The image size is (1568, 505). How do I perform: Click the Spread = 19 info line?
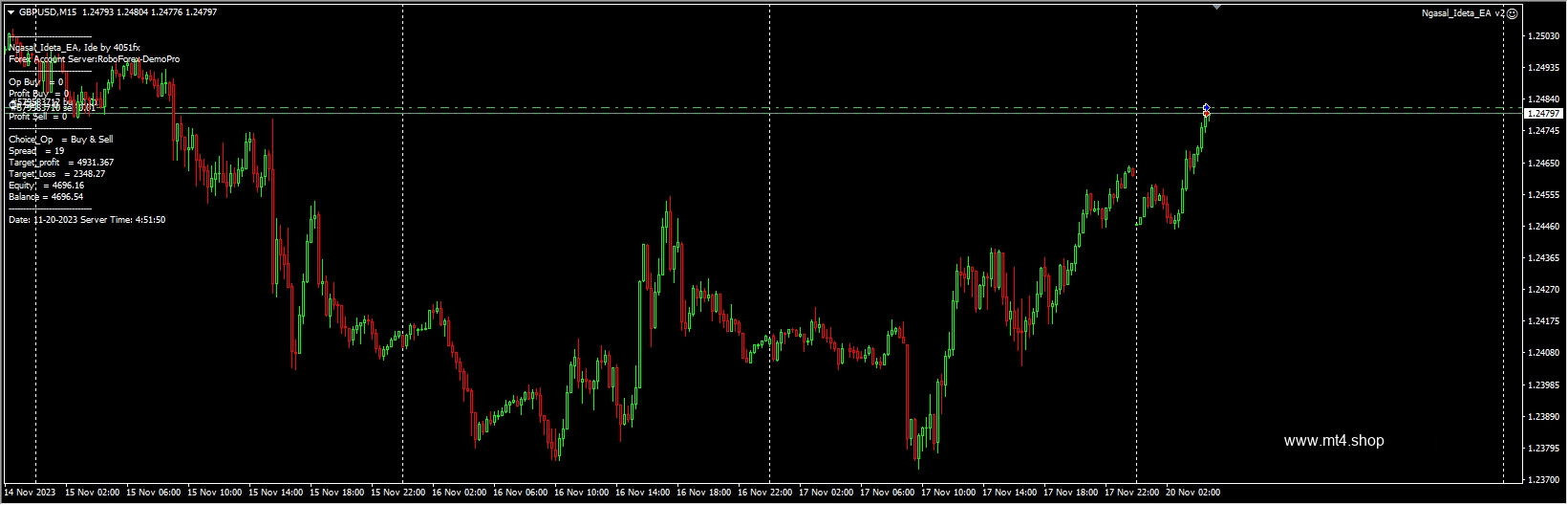pos(36,151)
